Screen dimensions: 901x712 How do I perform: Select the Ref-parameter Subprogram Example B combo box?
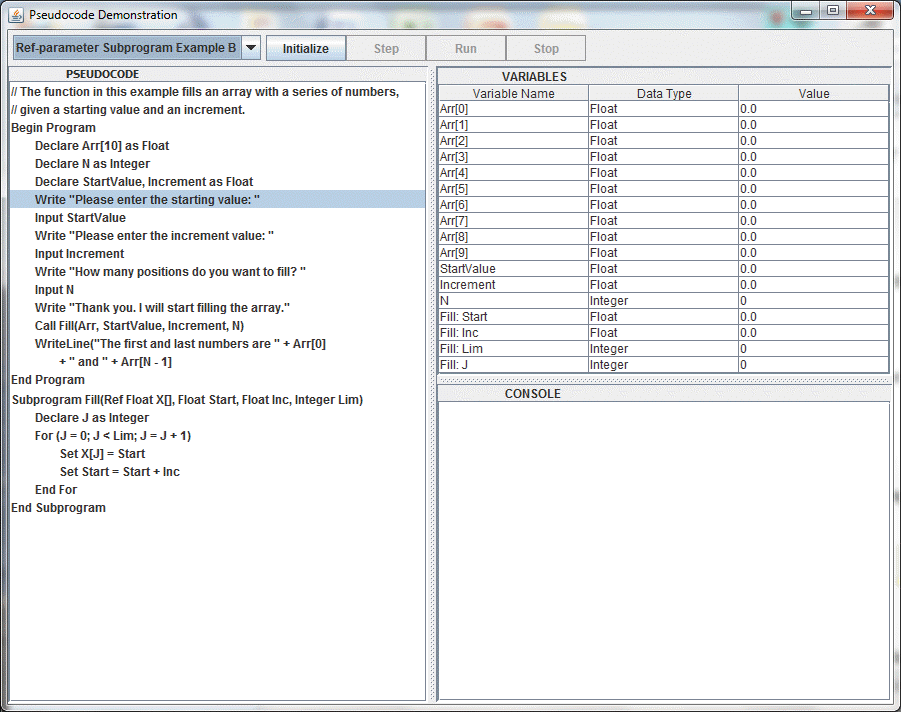point(127,48)
